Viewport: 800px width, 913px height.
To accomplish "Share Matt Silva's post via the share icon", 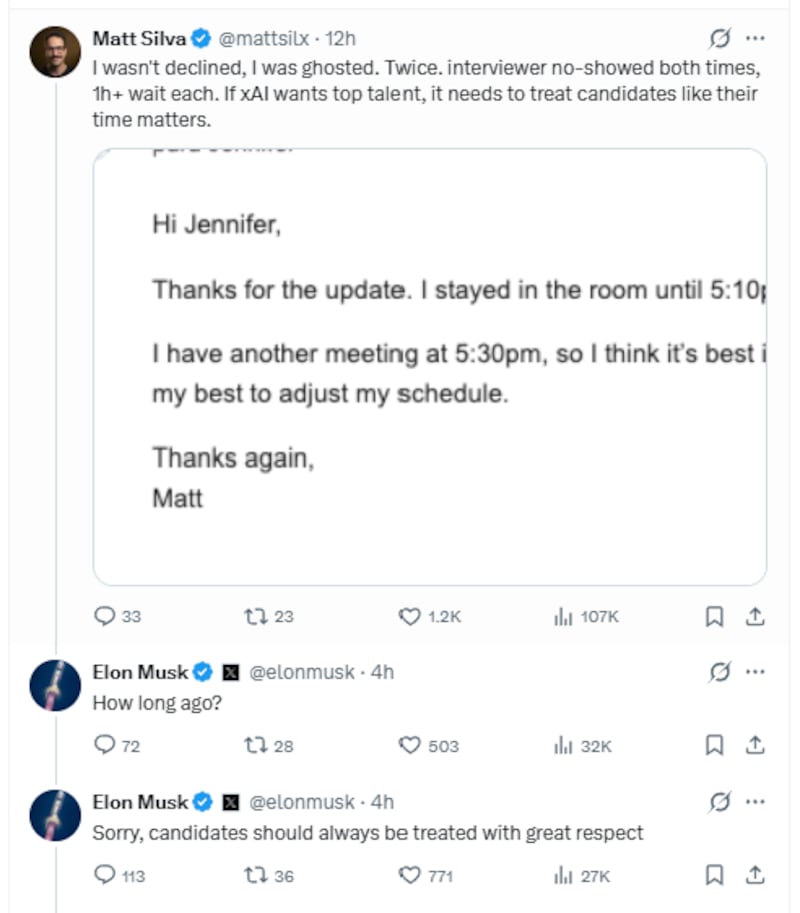I will tap(753, 617).
